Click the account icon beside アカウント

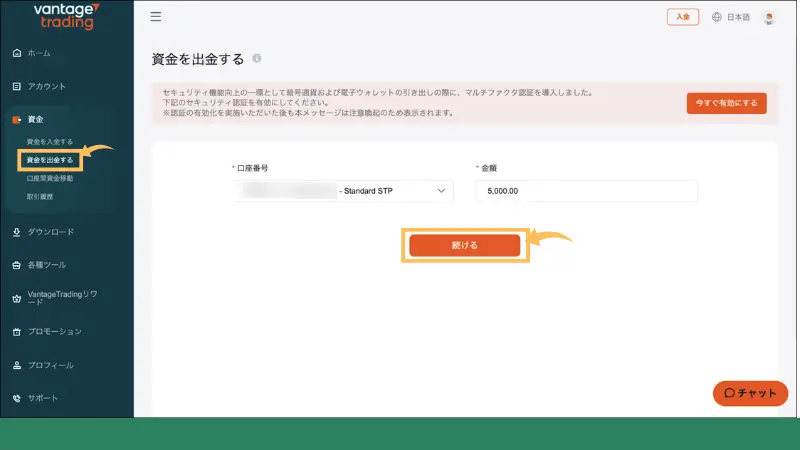click(17, 86)
